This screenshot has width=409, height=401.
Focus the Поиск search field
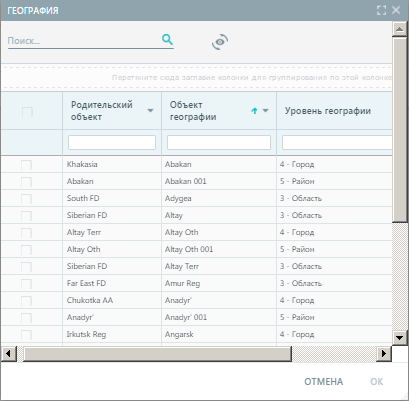coord(84,41)
